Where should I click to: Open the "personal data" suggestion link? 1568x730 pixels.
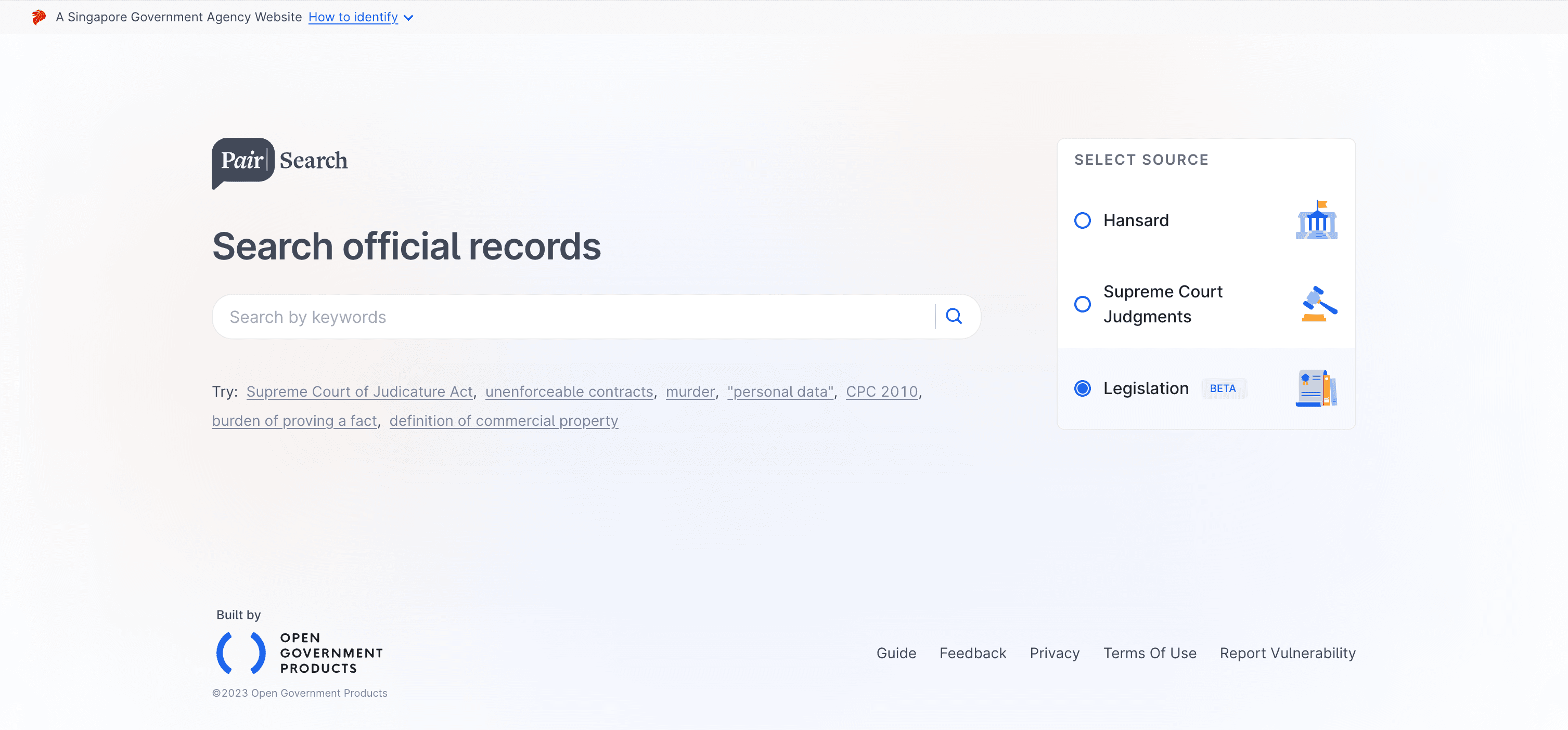pyautogui.click(x=781, y=391)
